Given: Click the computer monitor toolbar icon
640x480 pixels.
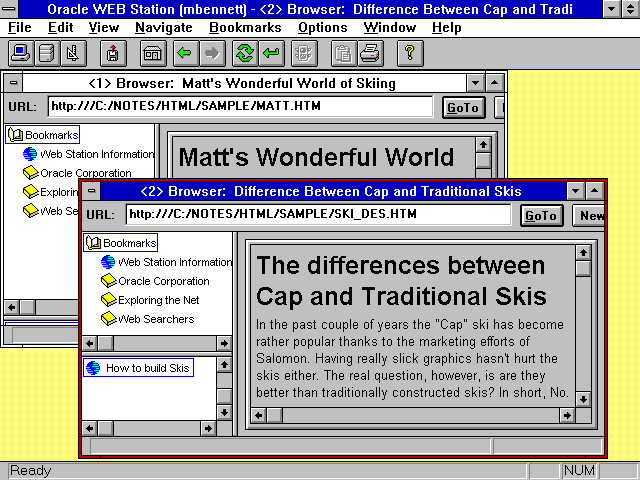Looking at the screenshot, I should pyautogui.click(x=22, y=53).
